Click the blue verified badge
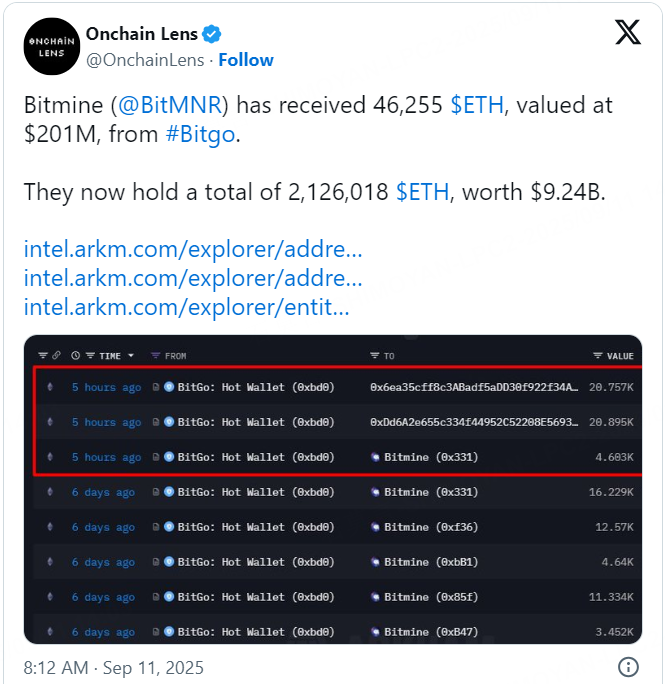This screenshot has width=665, height=684. tap(212, 34)
